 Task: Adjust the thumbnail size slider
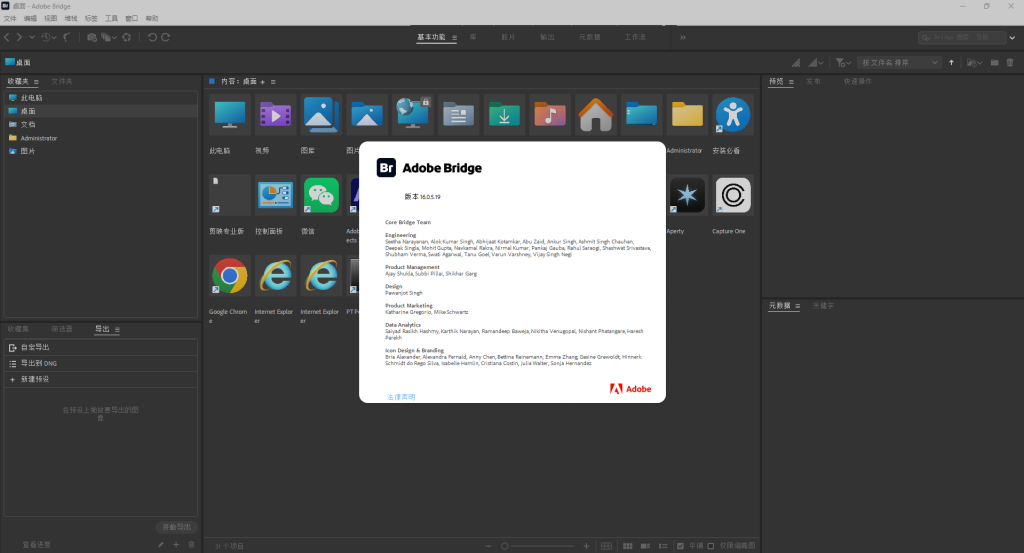[x=538, y=546]
